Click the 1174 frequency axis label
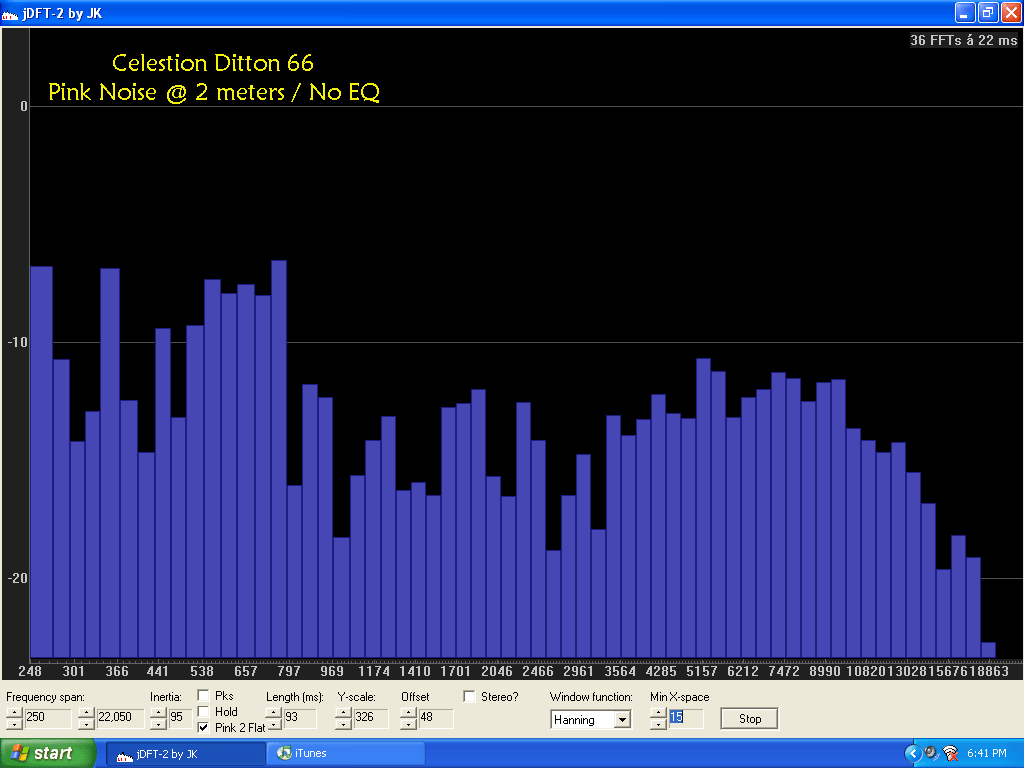The image size is (1024, 768). coord(374,671)
